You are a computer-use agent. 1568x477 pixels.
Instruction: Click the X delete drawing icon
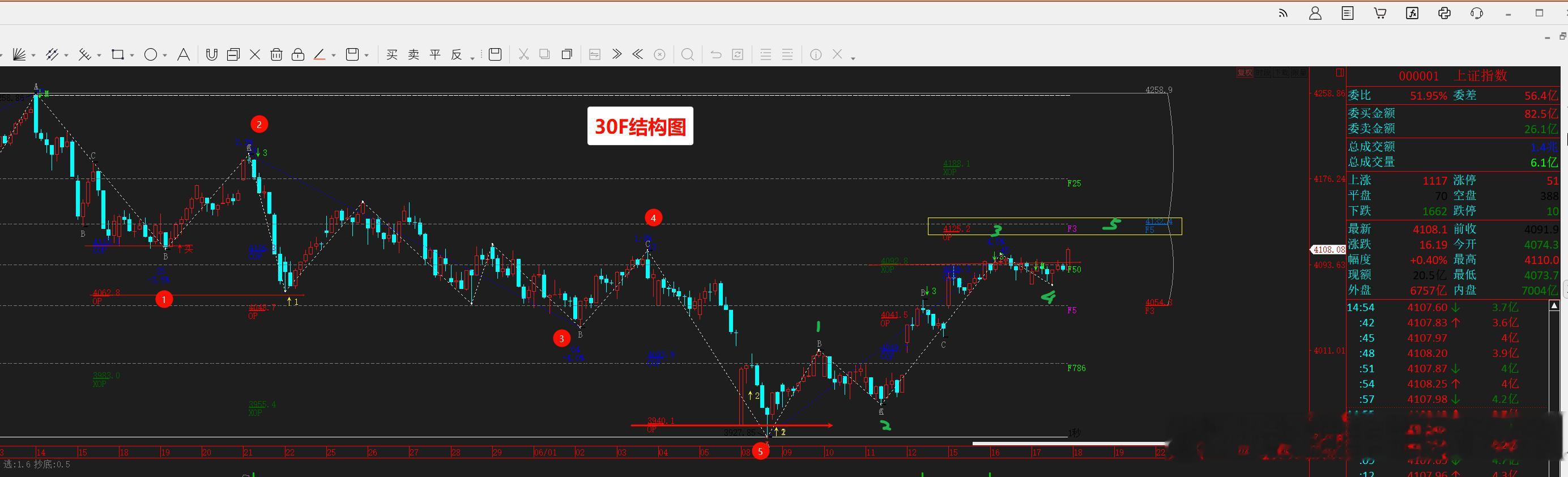[x=255, y=55]
